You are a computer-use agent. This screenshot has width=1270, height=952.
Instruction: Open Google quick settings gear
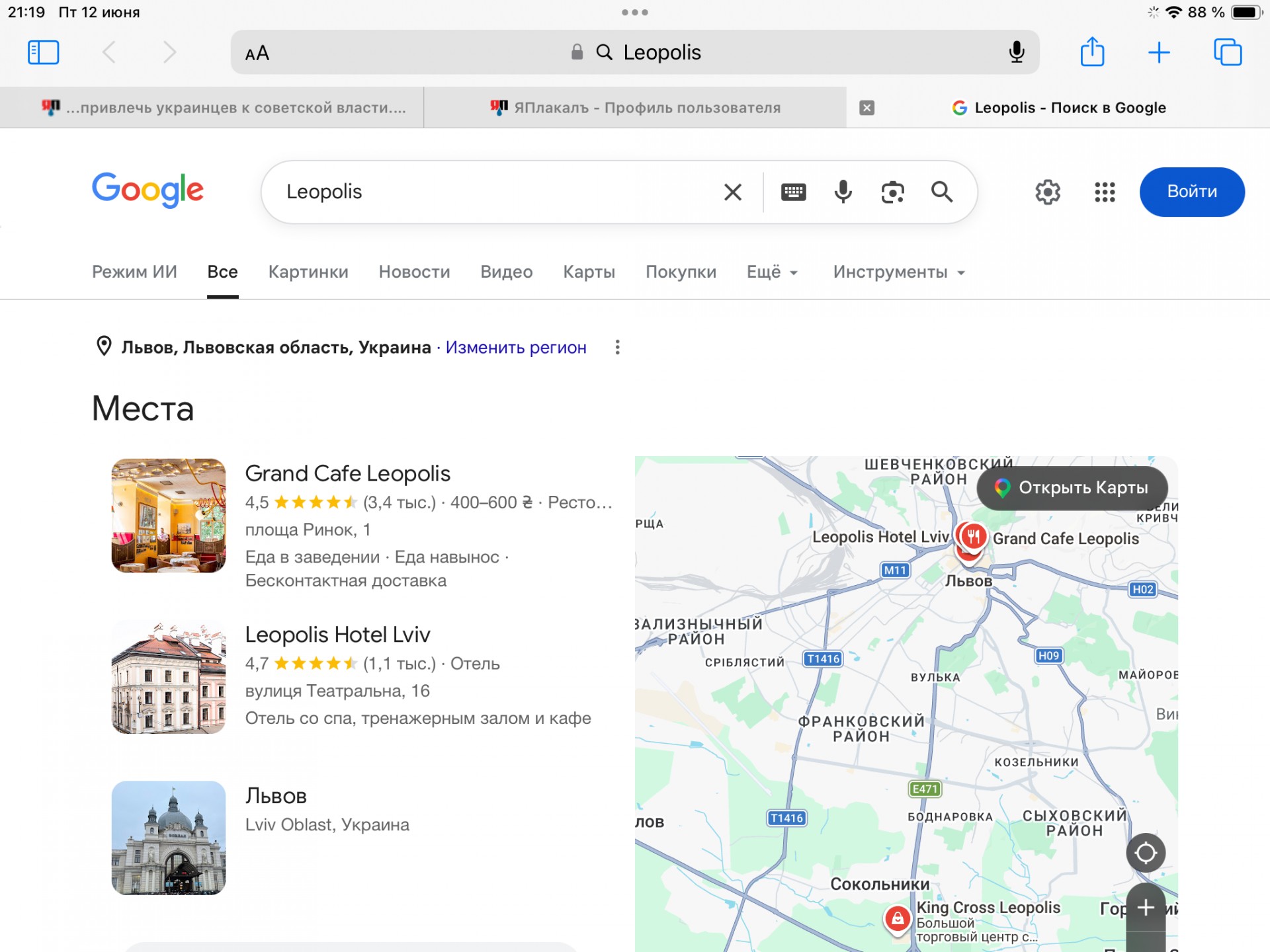tap(1048, 192)
